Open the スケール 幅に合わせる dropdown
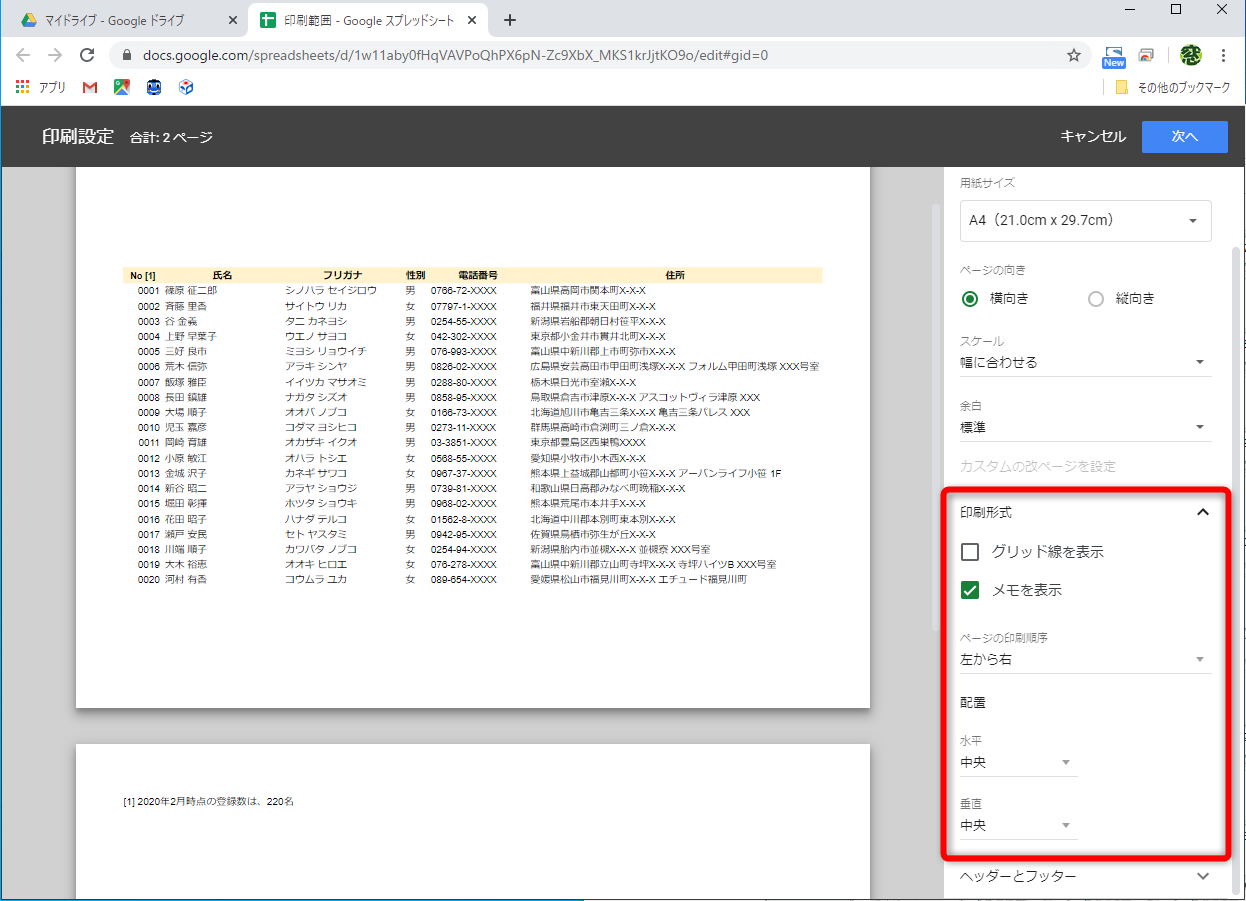Image resolution: width=1246 pixels, height=901 pixels. [x=1085, y=362]
